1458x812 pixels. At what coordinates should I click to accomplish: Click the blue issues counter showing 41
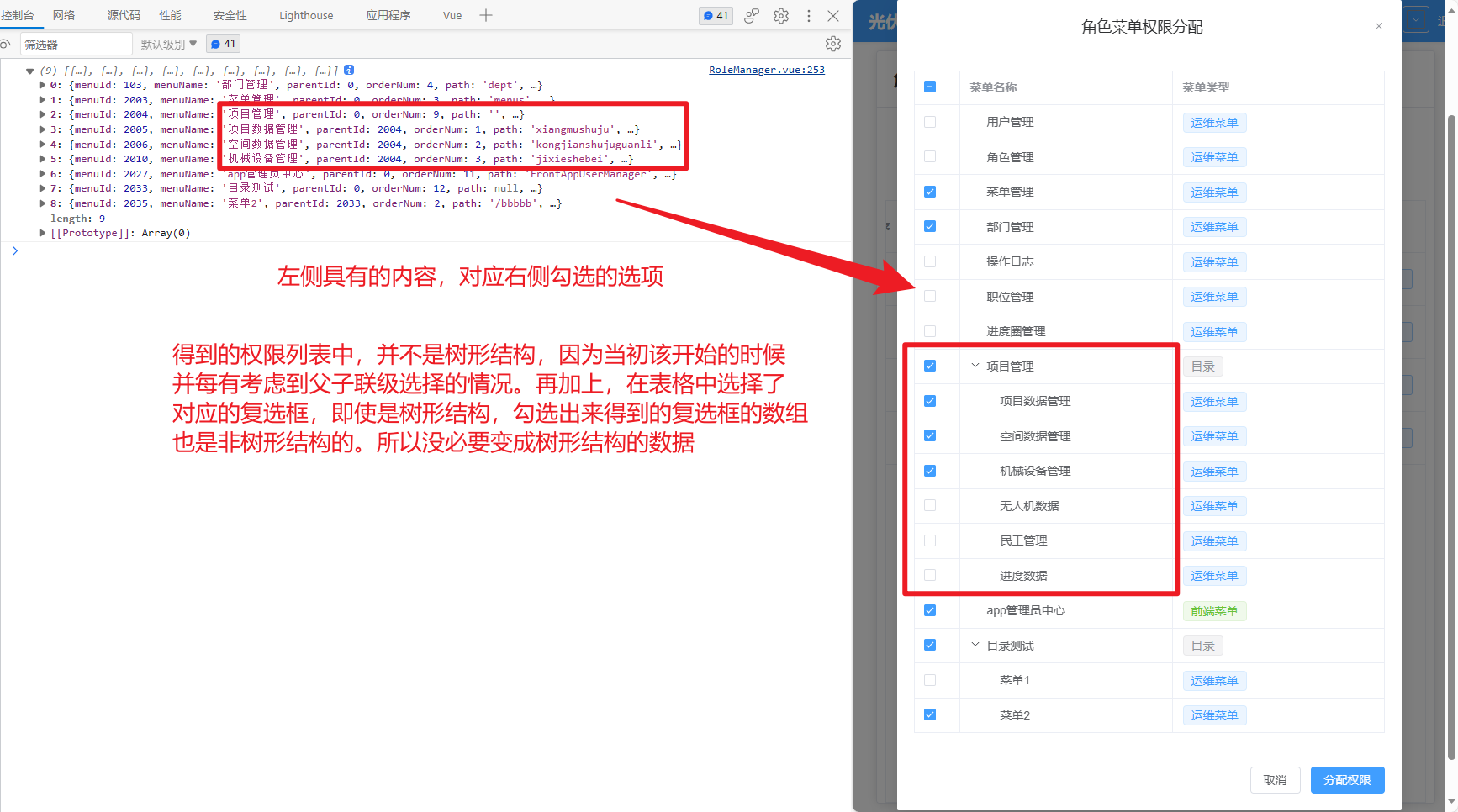[x=716, y=15]
